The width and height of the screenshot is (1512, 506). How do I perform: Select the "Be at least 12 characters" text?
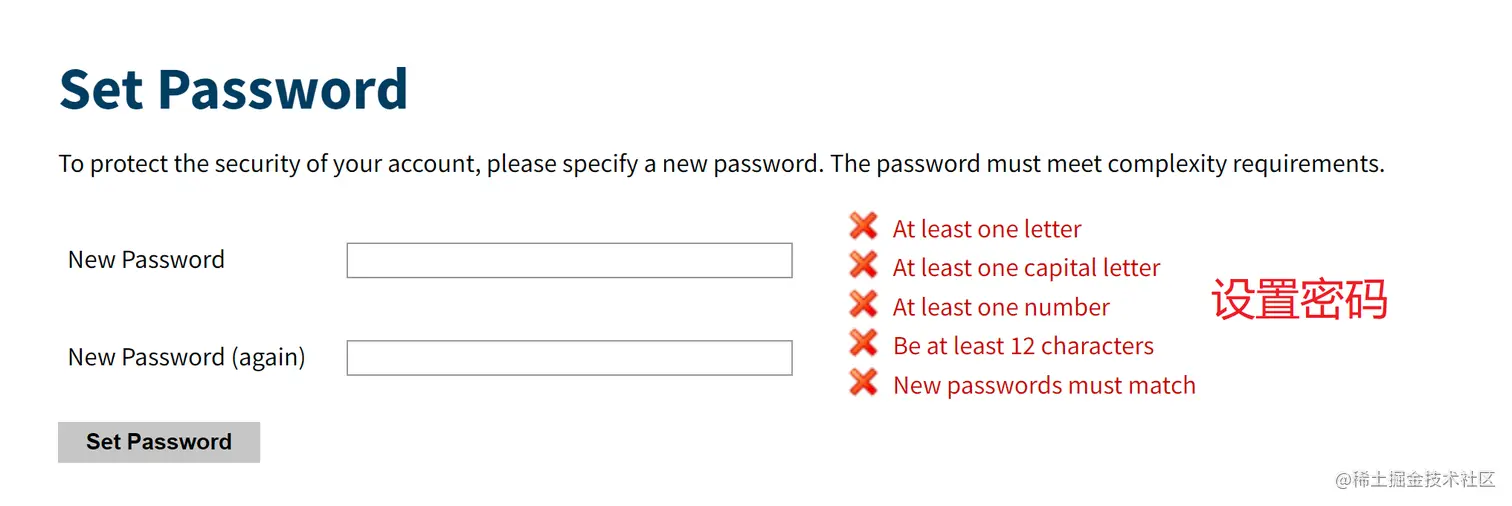pyautogui.click(x=1023, y=346)
